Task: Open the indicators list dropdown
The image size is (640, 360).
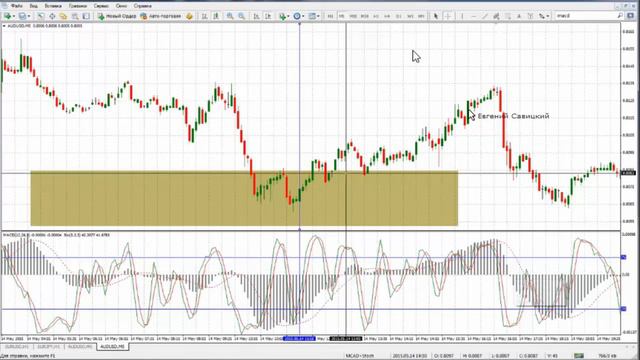Action: (284, 16)
